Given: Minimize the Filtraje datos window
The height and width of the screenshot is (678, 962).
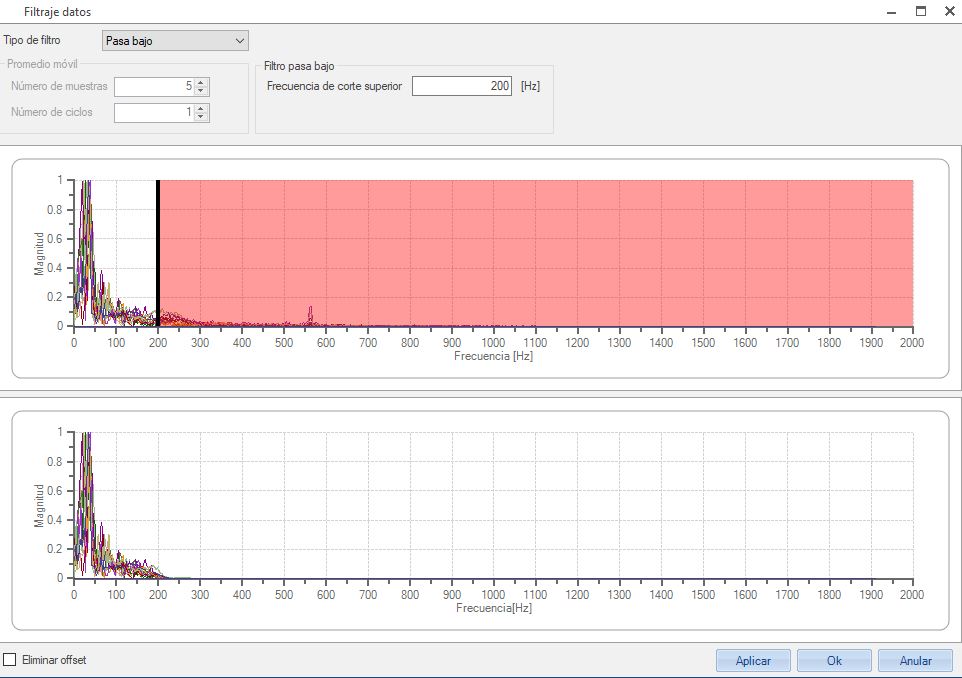Looking at the screenshot, I should click(x=891, y=12).
